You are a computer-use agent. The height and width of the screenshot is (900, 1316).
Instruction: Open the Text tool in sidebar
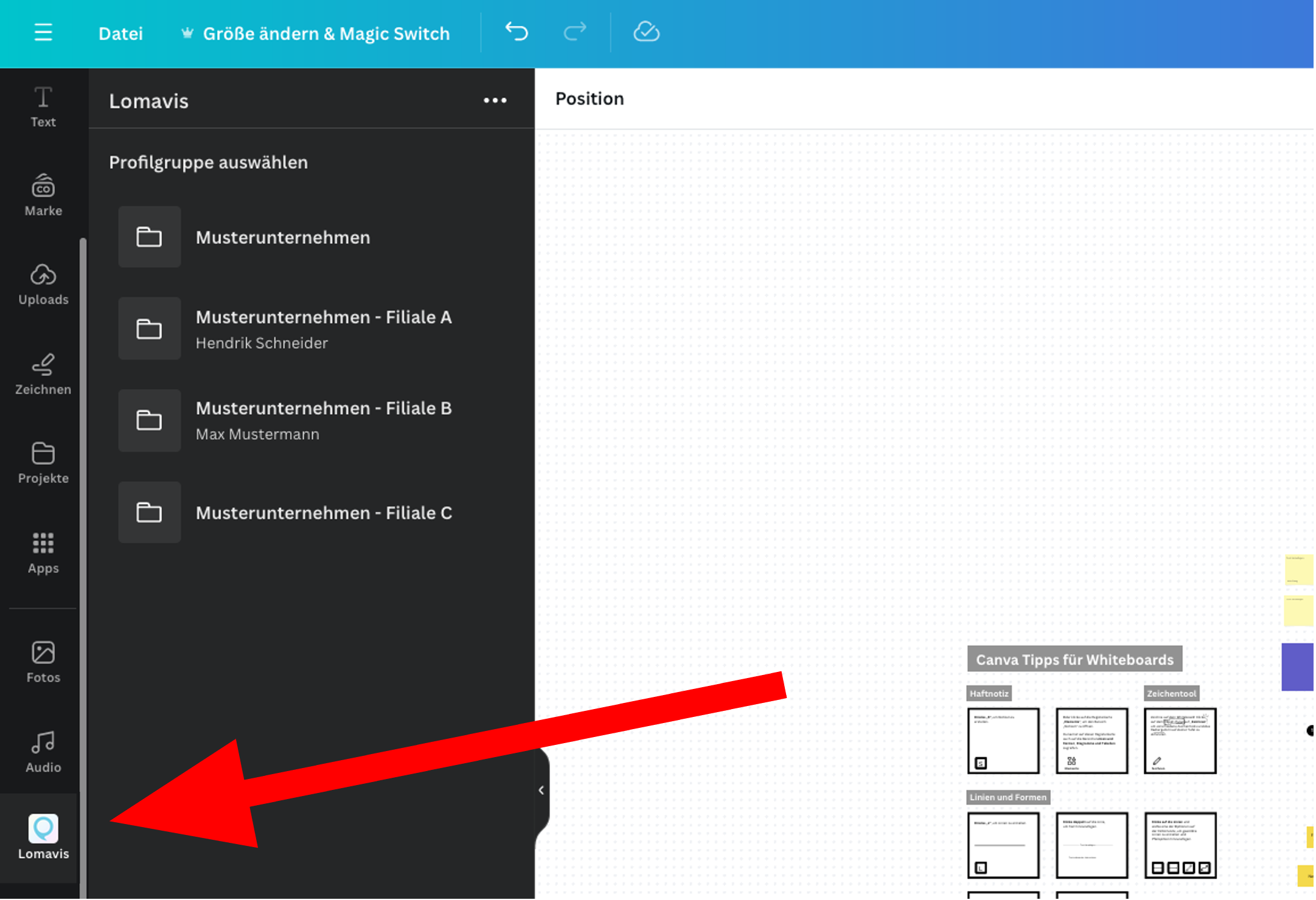coord(43,106)
